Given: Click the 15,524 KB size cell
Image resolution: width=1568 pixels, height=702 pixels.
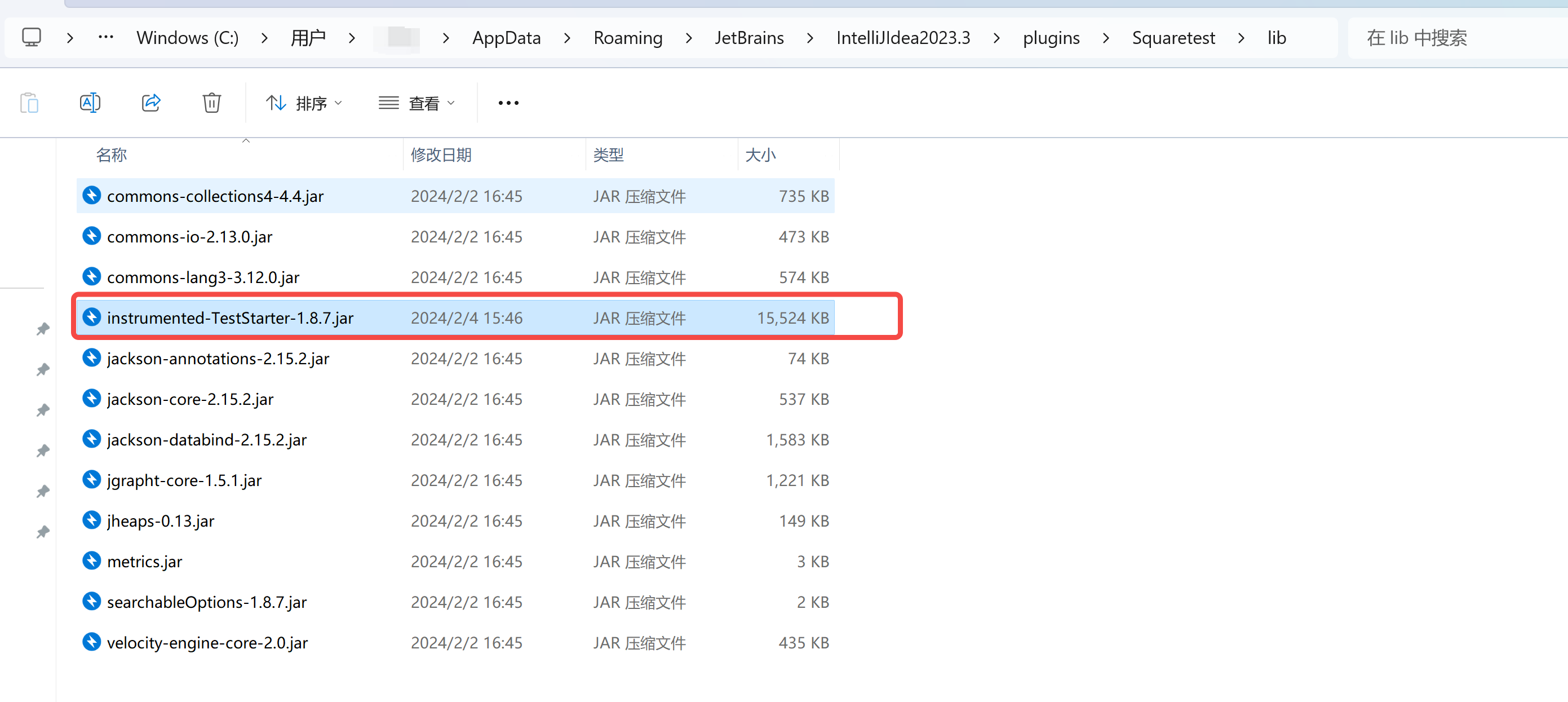Looking at the screenshot, I should point(792,318).
